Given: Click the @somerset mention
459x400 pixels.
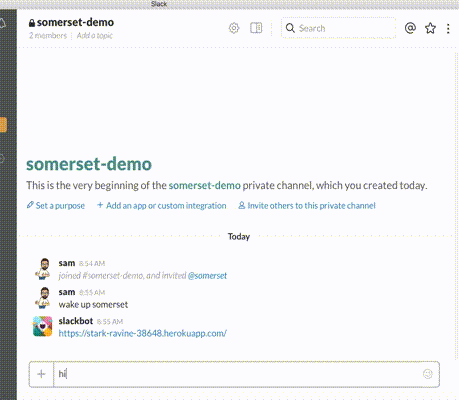Looking at the screenshot, I should coord(207,276).
